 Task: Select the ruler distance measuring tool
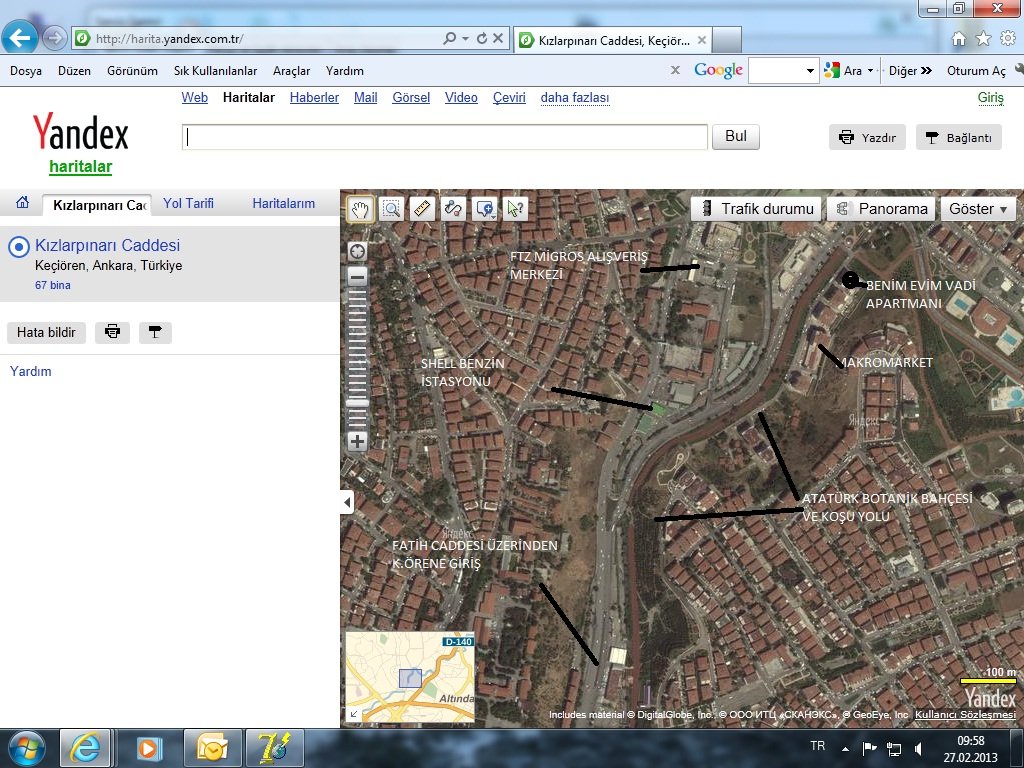[x=423, y=209]
